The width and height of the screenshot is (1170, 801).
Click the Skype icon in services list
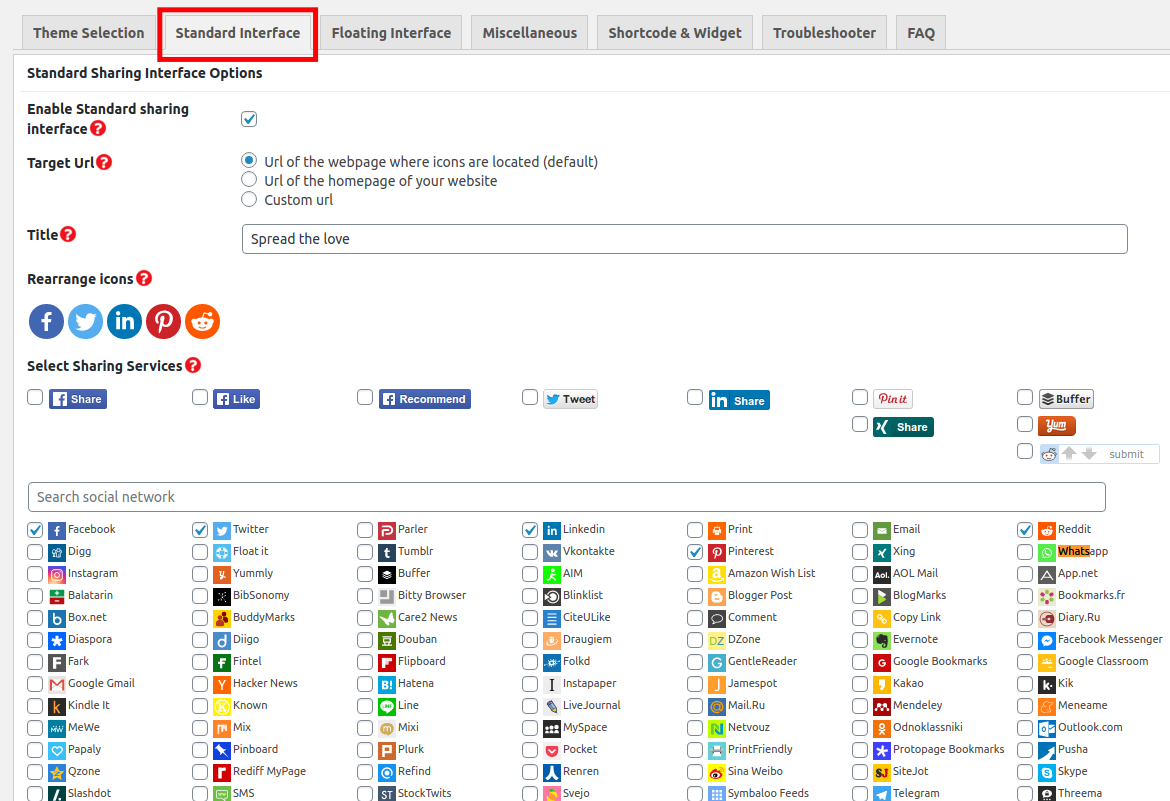coord(1047,773)
